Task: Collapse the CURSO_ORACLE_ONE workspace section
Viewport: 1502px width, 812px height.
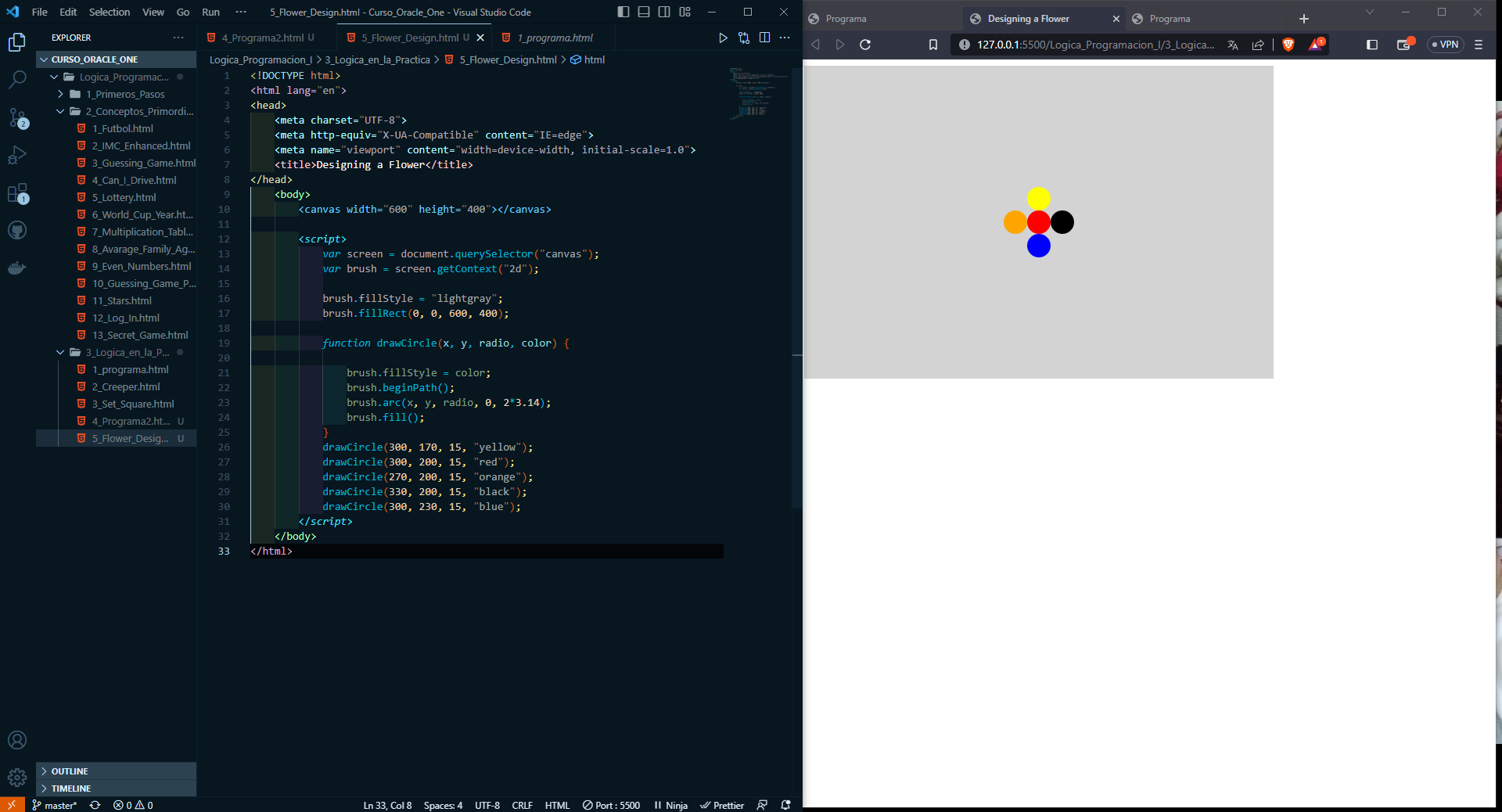Action: (x=116, y=59)
